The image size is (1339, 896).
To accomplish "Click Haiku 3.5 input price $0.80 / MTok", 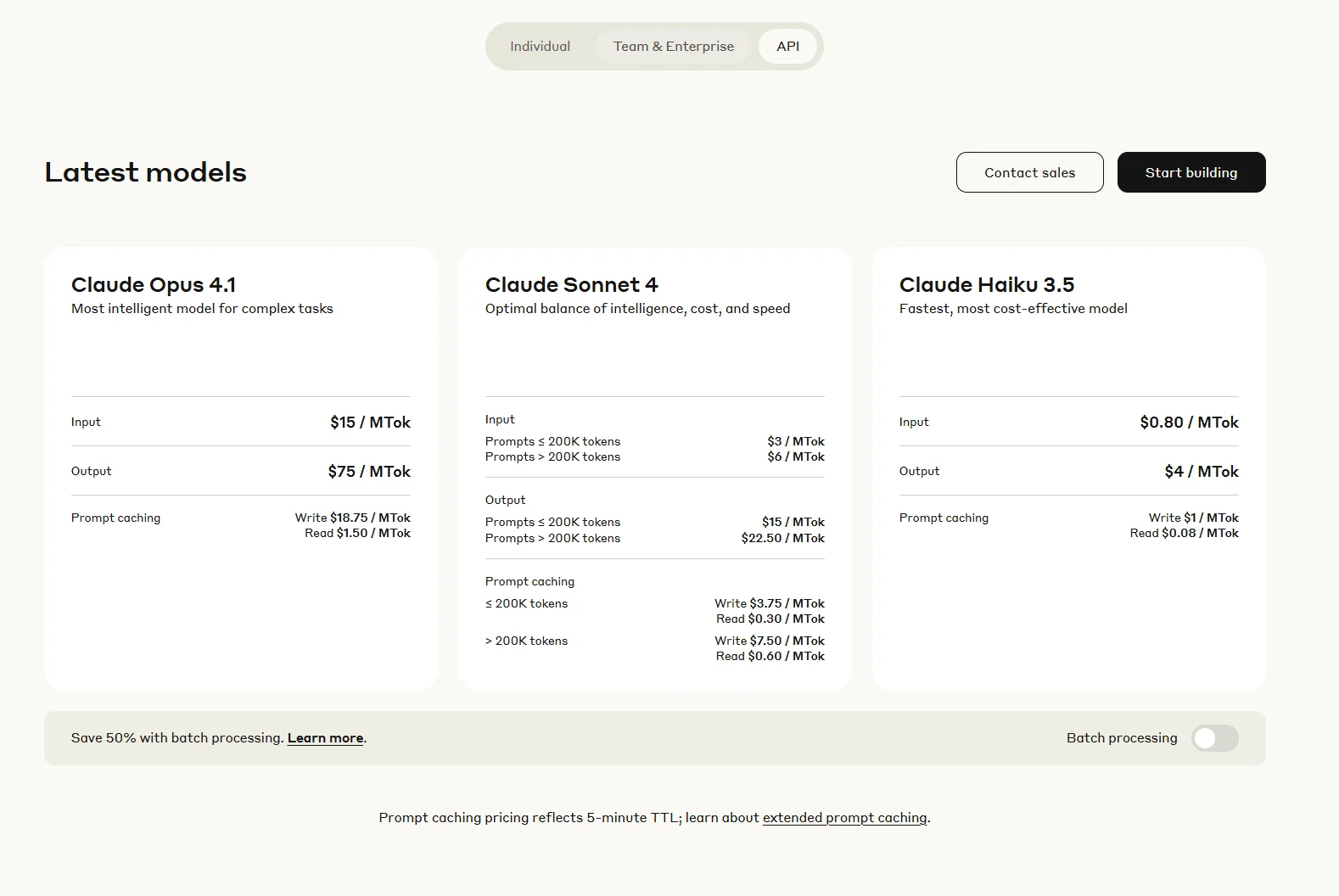I will pyautogui.click(x=1189, y=423).
